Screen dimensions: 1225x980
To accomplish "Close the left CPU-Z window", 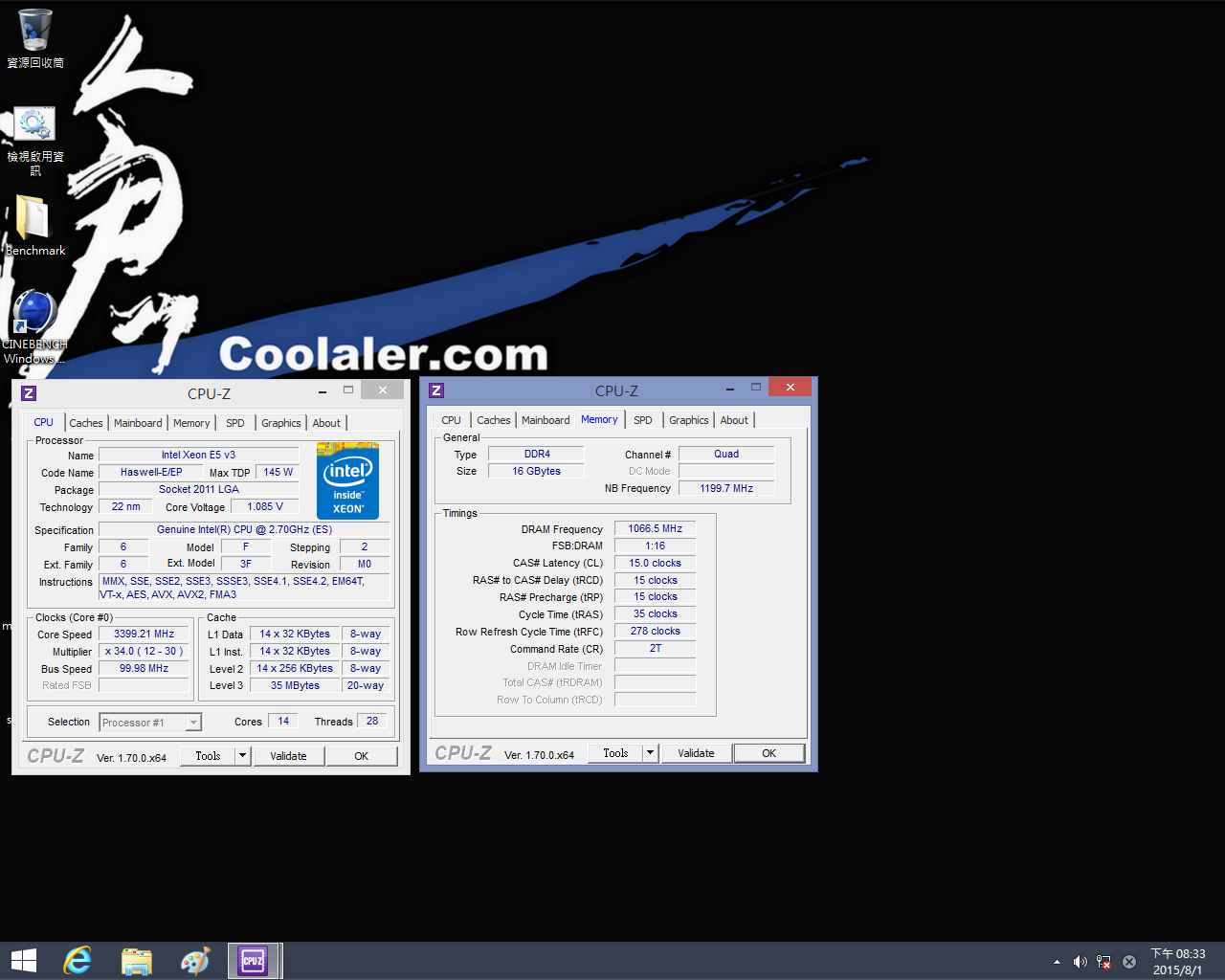I will click(383, 390).
